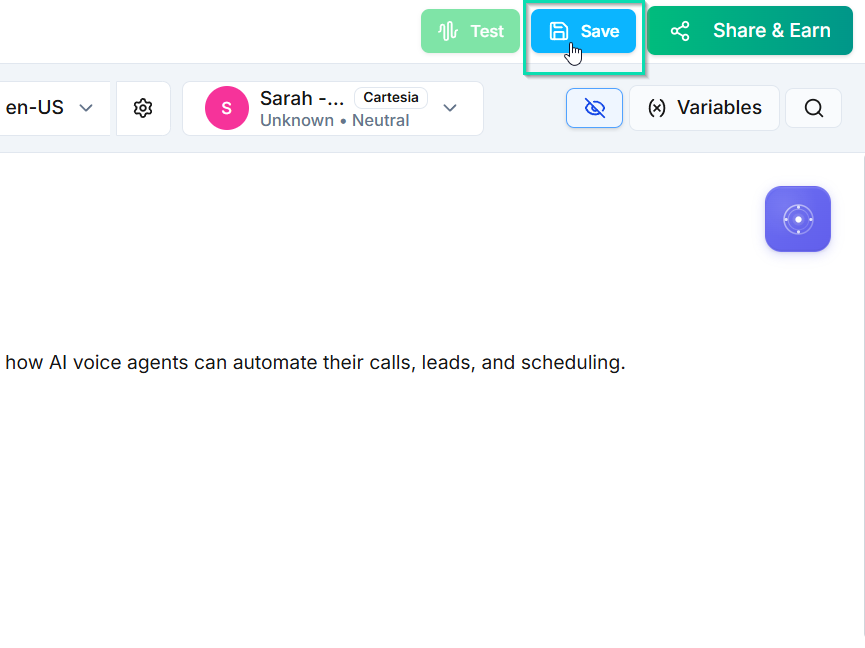
Task: Click the floppy disk Save icon
Action: pos(560,31)
